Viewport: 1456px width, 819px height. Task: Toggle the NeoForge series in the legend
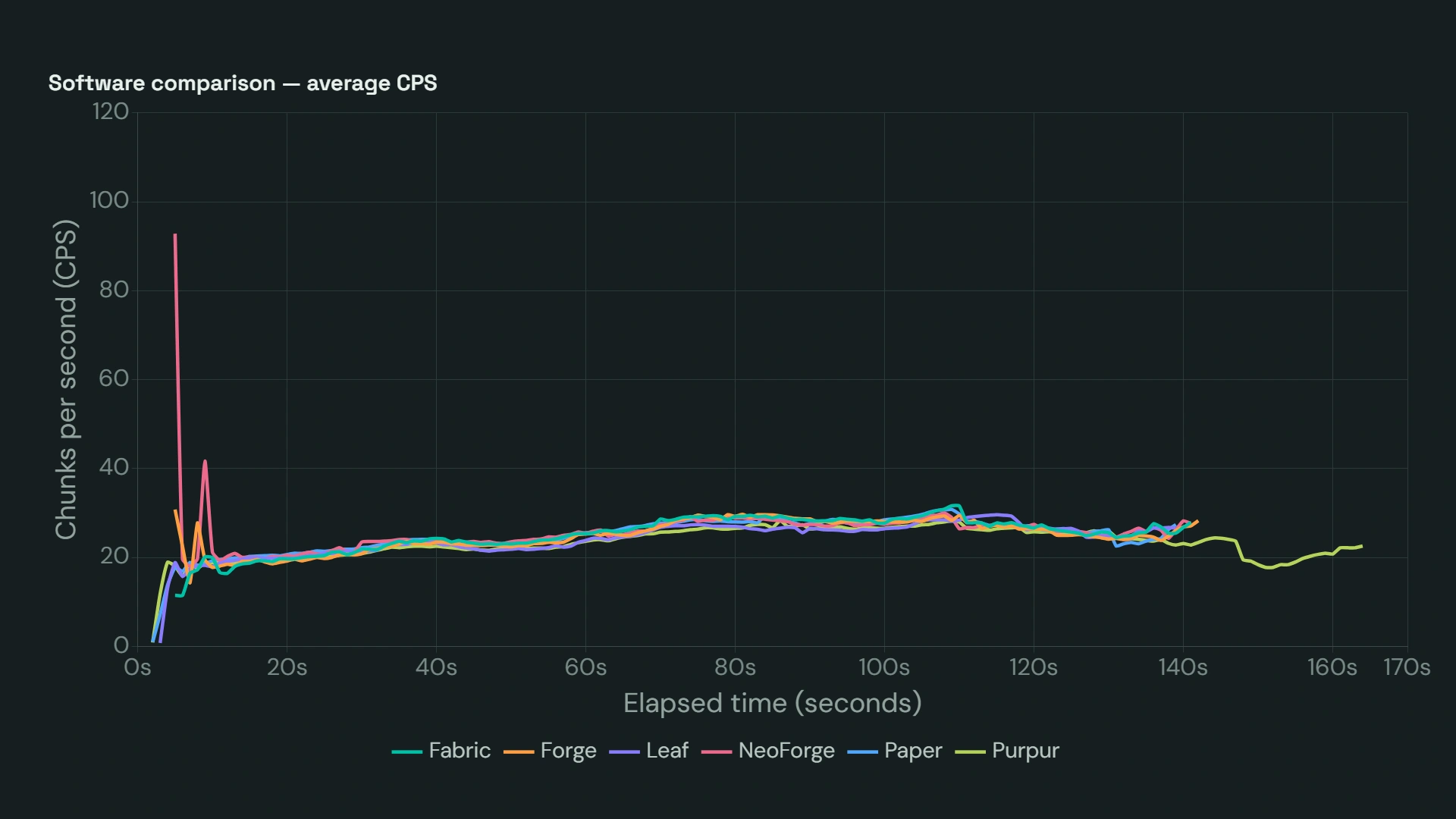768,751
